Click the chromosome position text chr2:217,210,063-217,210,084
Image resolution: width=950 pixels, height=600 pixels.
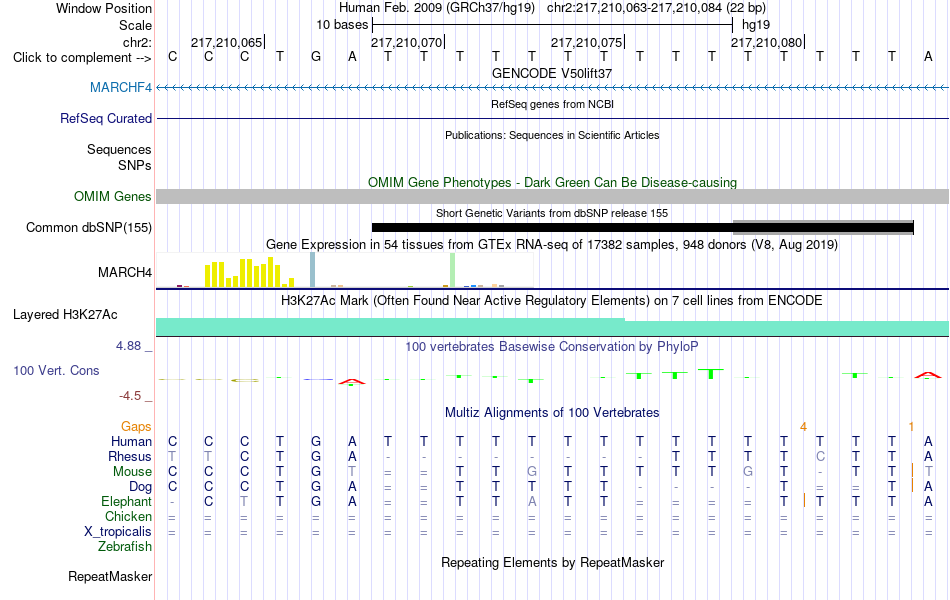(634, 8)
